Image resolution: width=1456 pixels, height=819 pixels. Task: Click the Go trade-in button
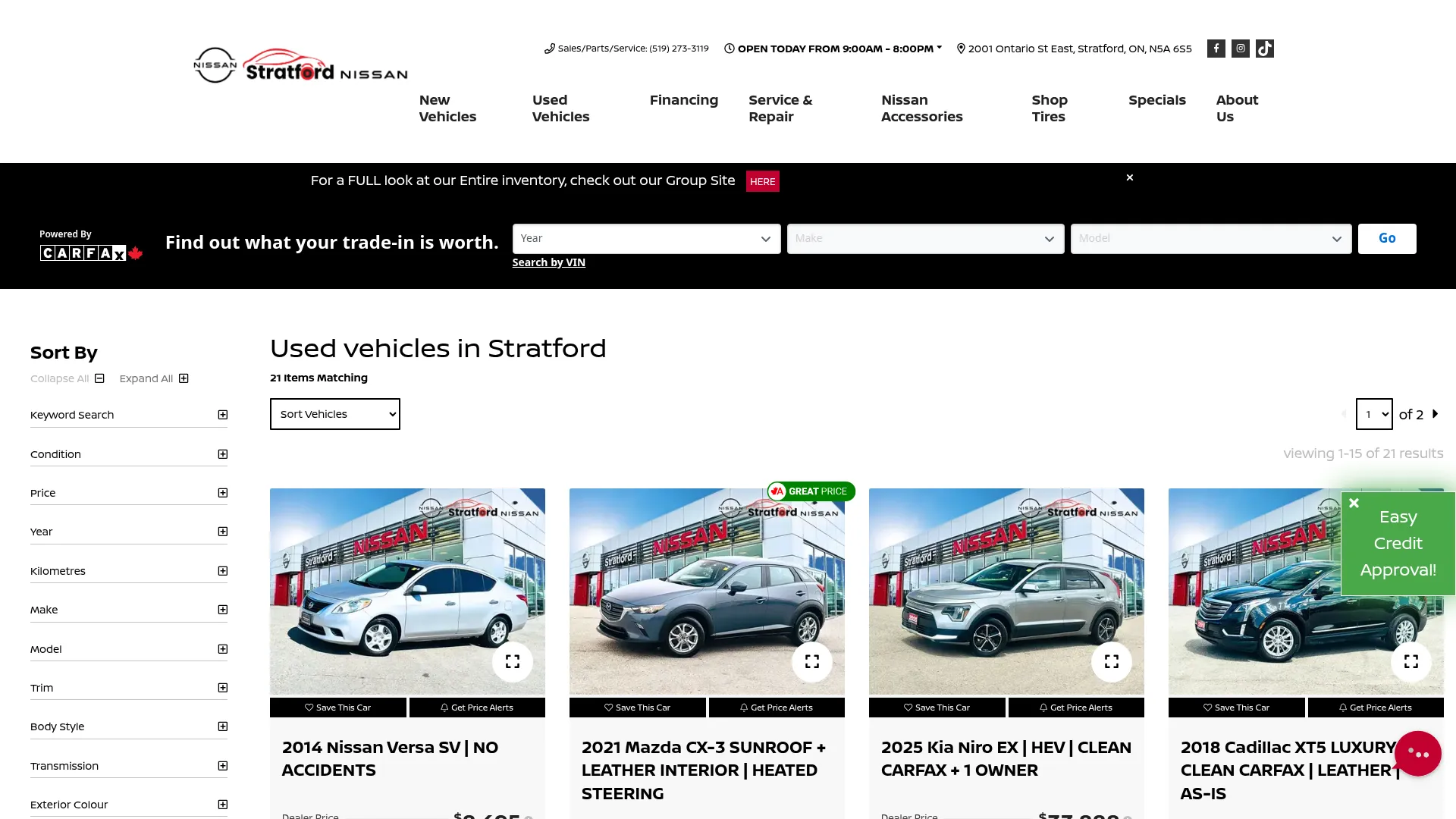click(1386, 239)
